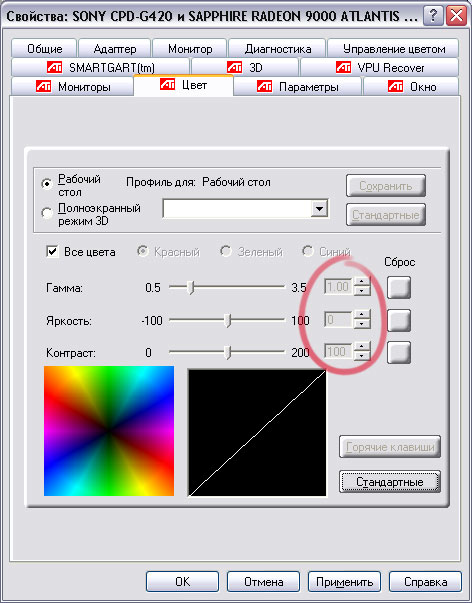Switch to the SMARTGART(tm) tab
Screen dimensions: 472x603
point(100,68)
